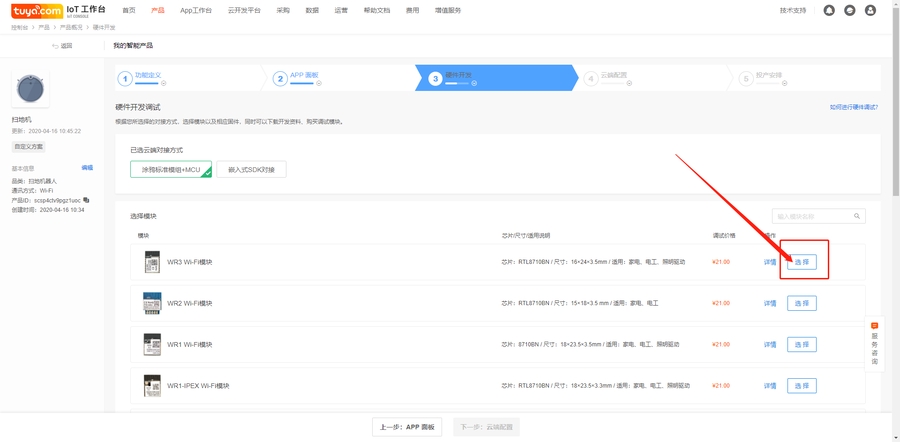The image size is (900, 442).
Task: Open the messages chat icon in header
Action: [849, 10]
